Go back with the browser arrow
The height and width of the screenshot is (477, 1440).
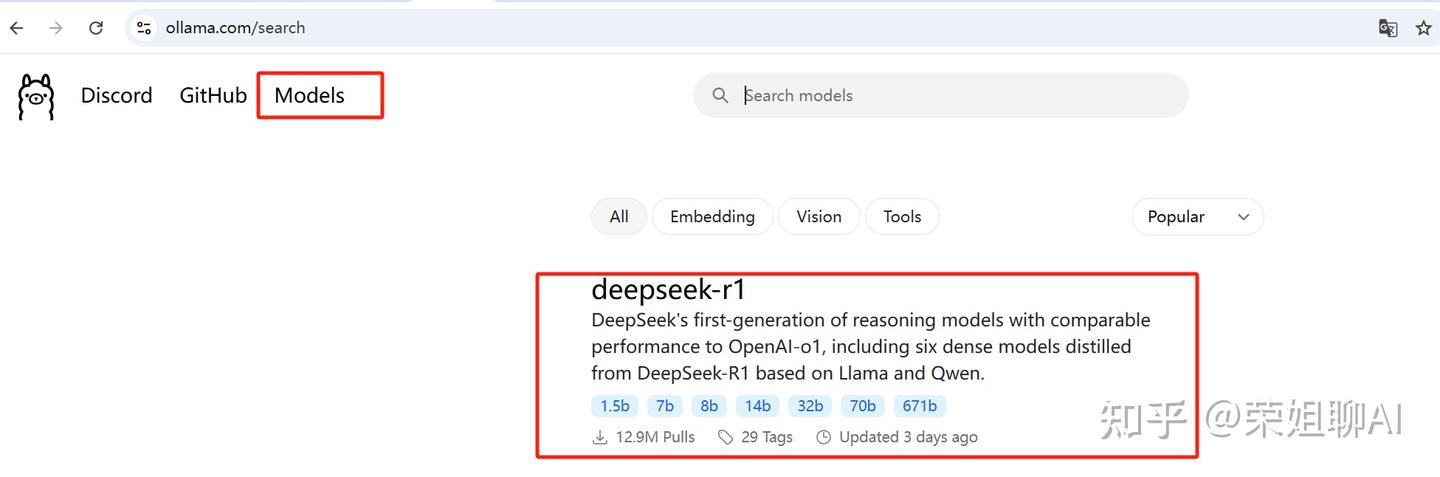(16, 28)
